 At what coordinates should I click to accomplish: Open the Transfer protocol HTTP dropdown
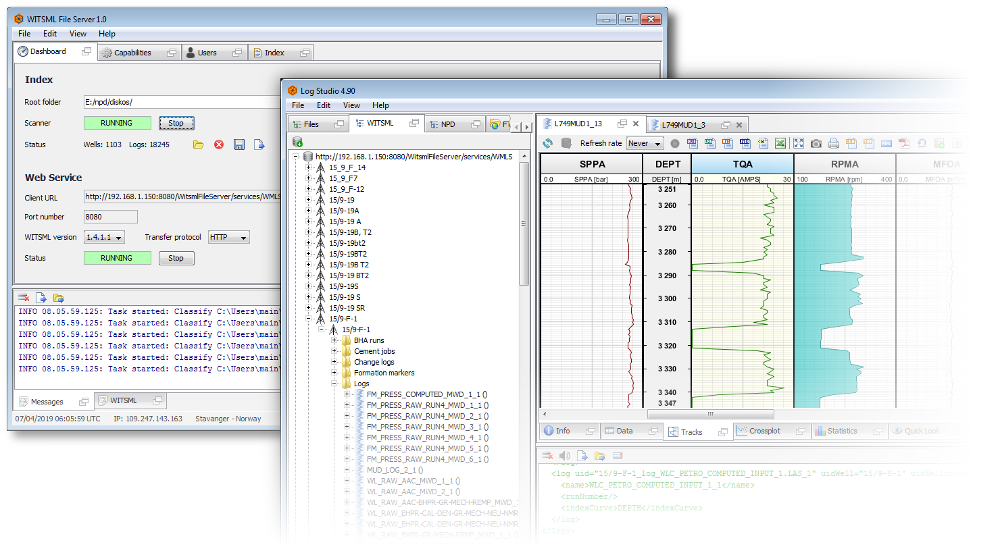tap(228, 237)
